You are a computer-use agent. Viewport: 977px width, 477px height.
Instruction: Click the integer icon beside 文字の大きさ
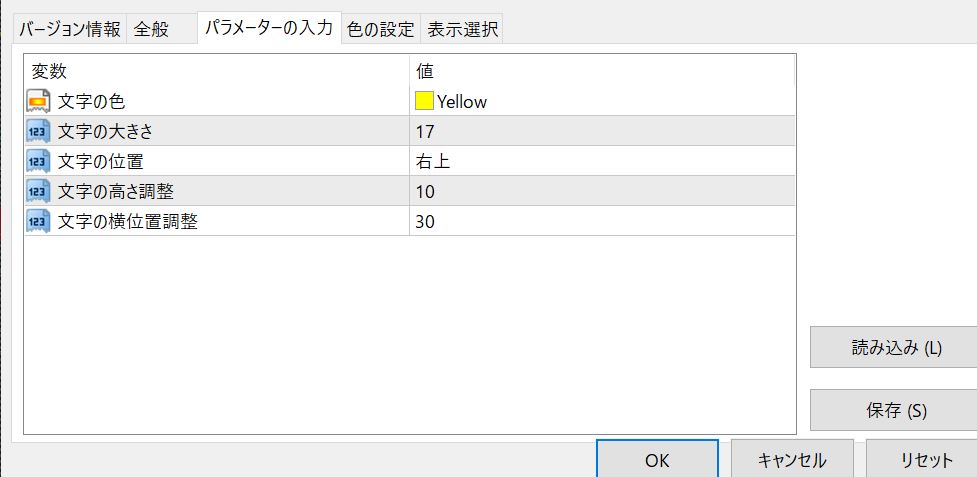click(x=38, y=131)
